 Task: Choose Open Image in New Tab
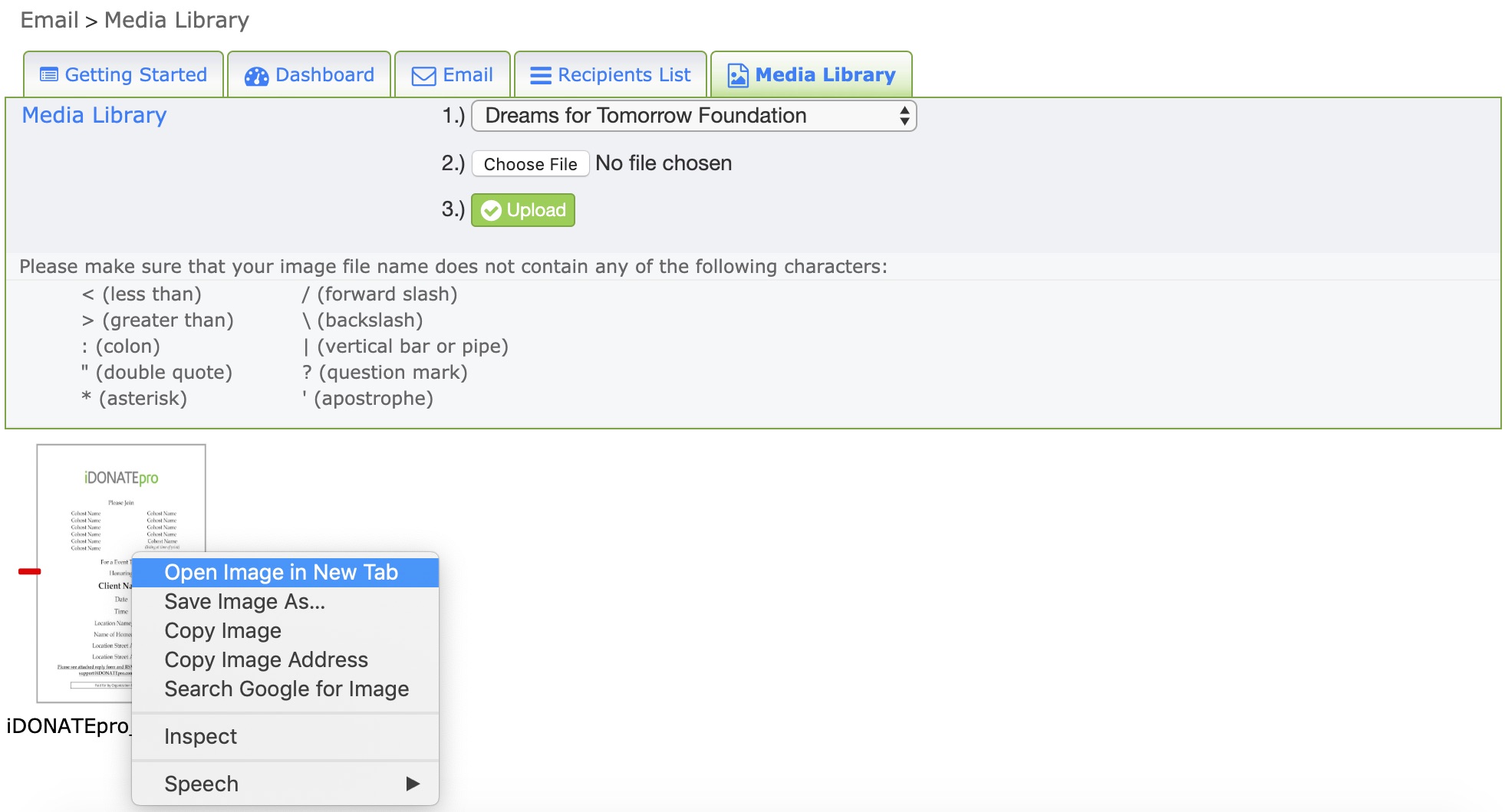(285, 573)
